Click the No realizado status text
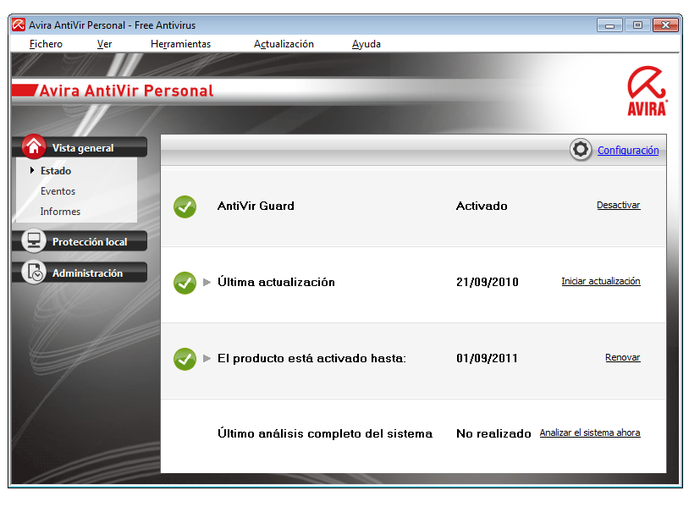 pos(494,434)
